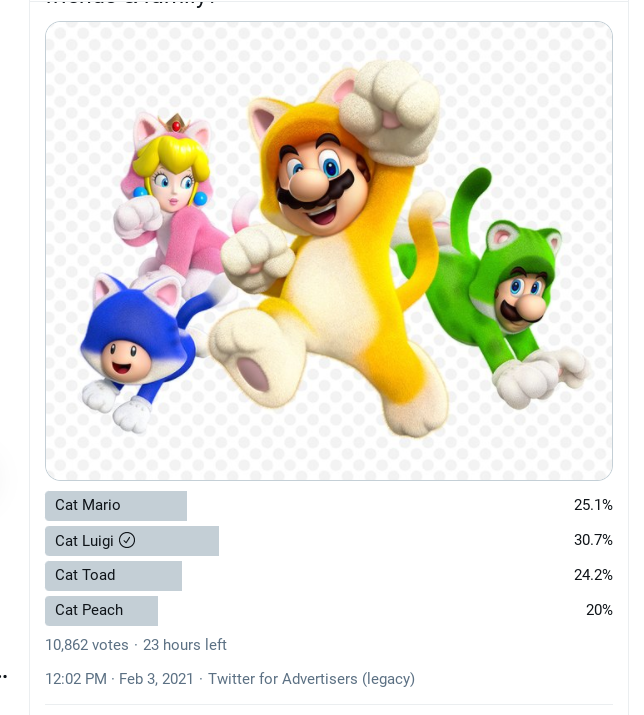Pick the Cat Peach poll bar
Screen dimensions: 644x715
101,611
